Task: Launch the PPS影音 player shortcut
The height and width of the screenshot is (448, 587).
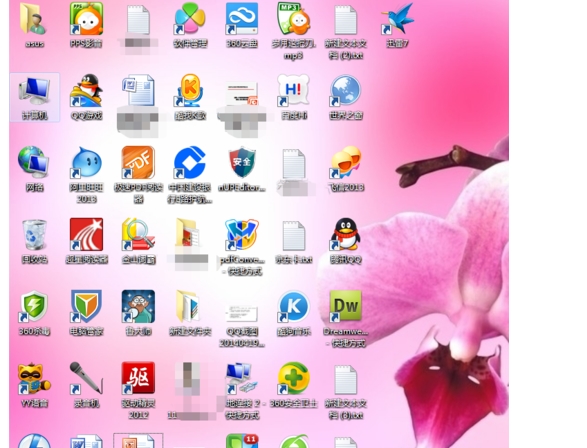Action: 86,25
